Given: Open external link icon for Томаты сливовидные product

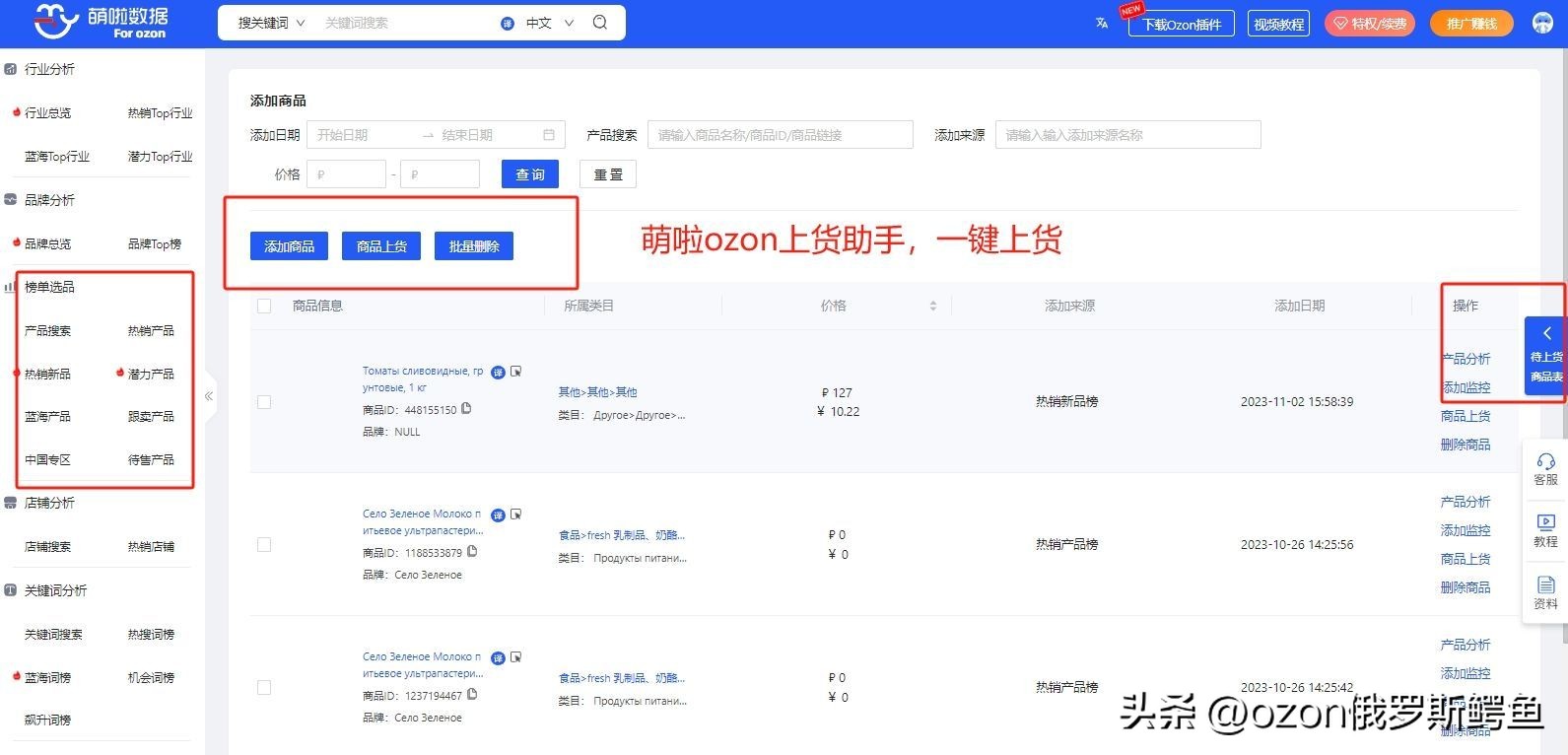Looking at the screenshot, I should (x=515, y=372).
